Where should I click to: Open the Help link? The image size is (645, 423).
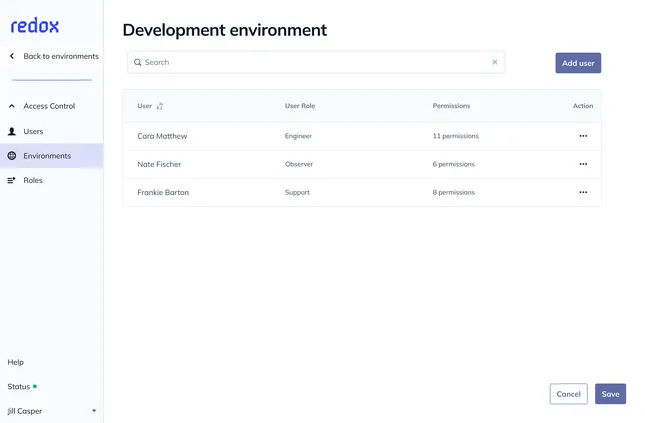click(x=16, y=362)
